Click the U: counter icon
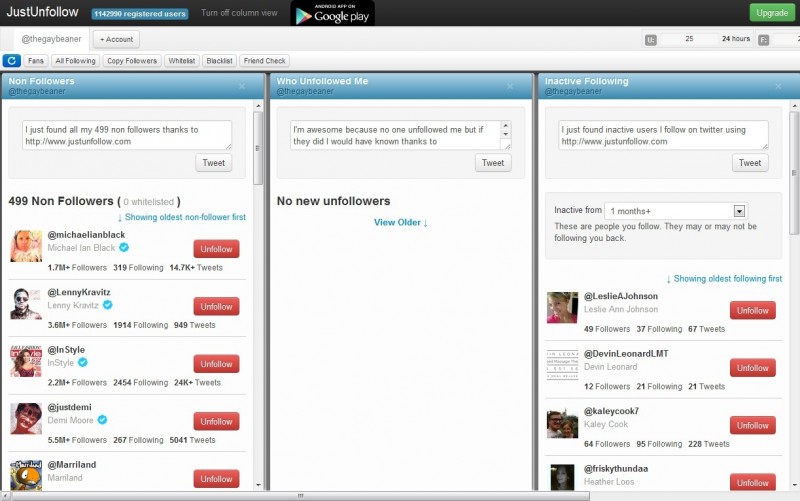Image resolution: width=800 pixels, height=501 pixels. [651, 39]
